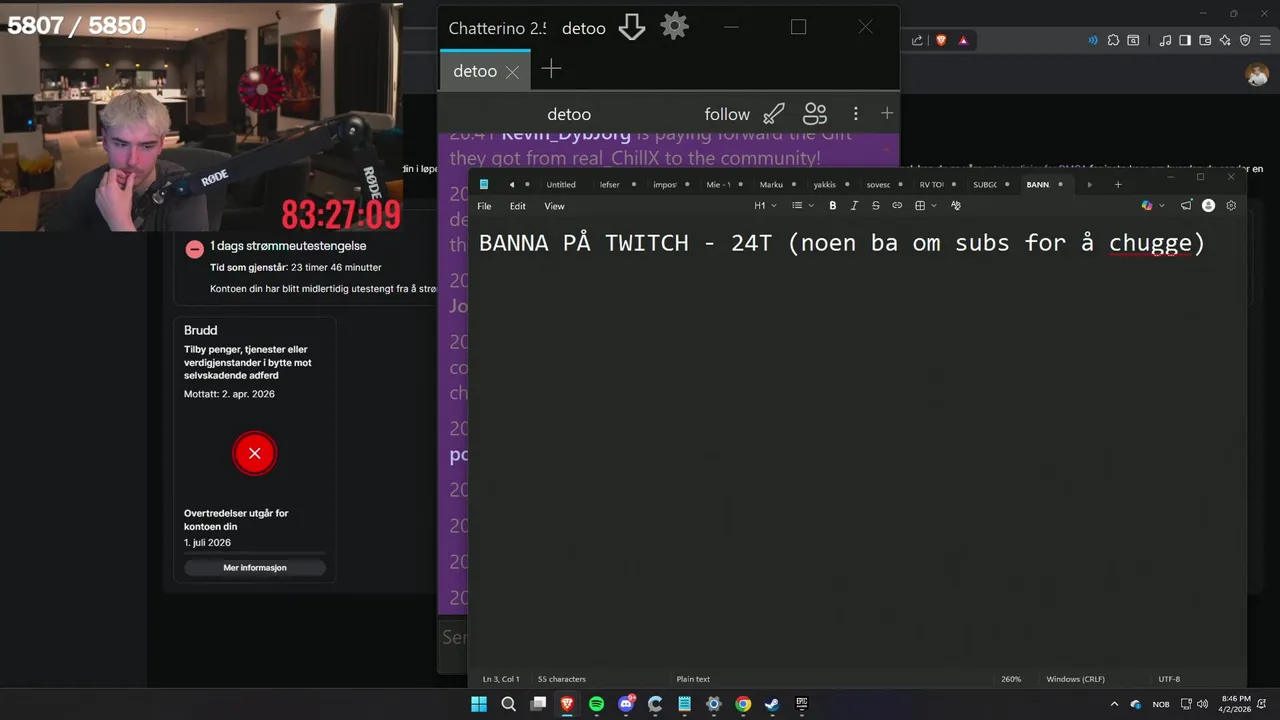The image size is (1280, 720).
Task: Open Steam from taskbar
Action: coord(772,704)
